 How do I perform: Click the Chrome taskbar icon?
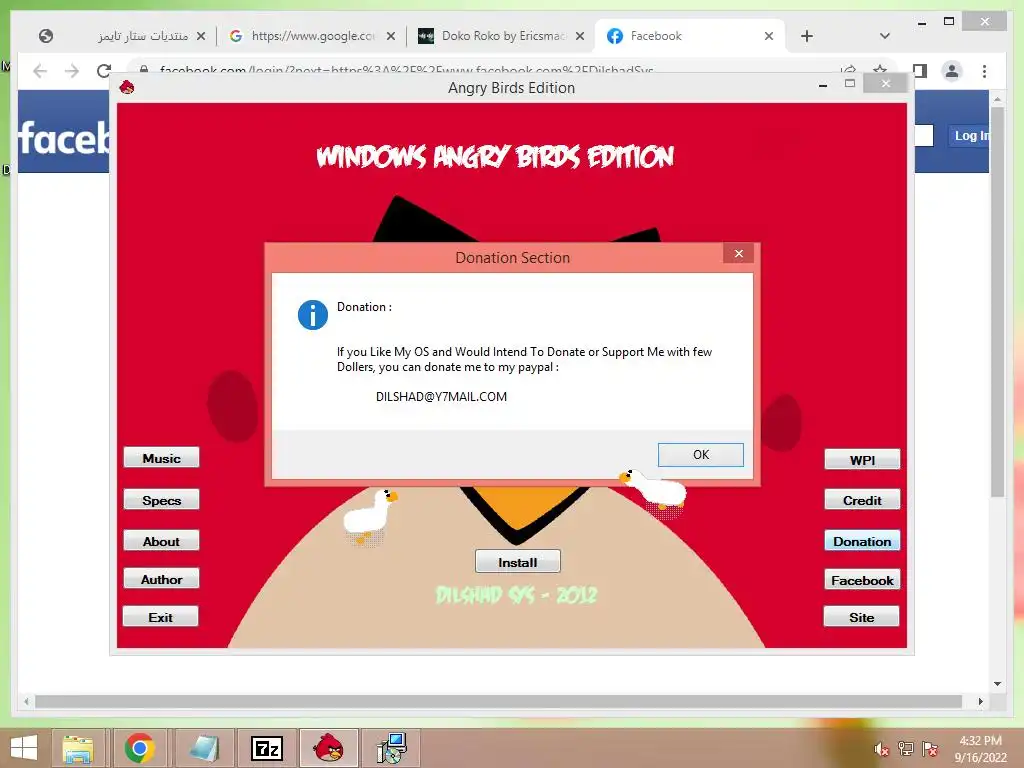[139, 748]
